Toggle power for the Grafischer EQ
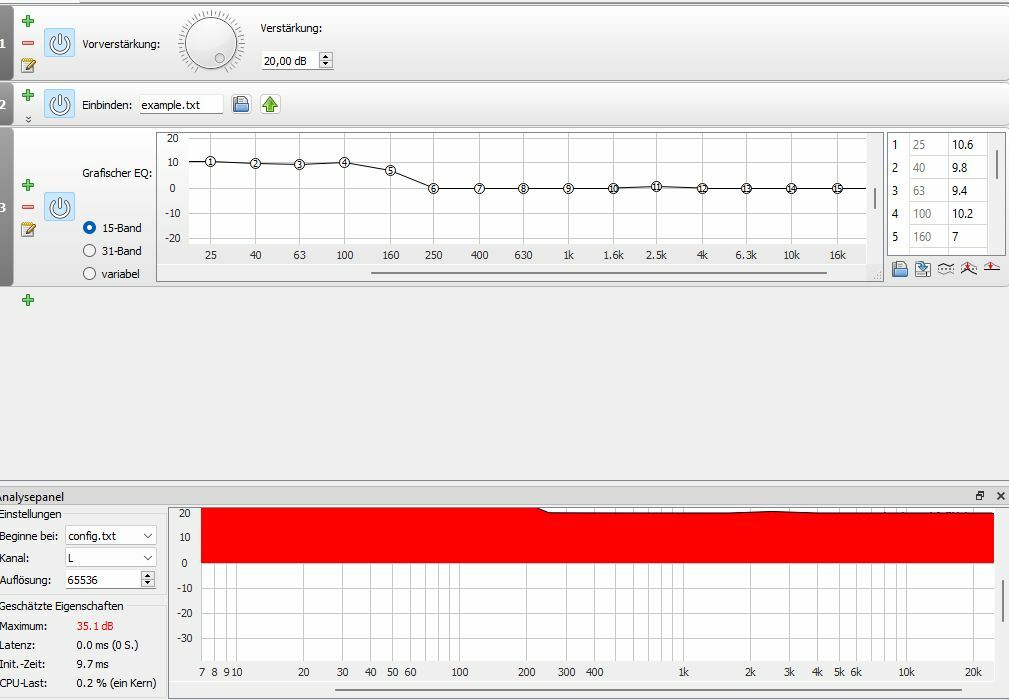Screen dimensions: 1009x700 click(59, 207)
